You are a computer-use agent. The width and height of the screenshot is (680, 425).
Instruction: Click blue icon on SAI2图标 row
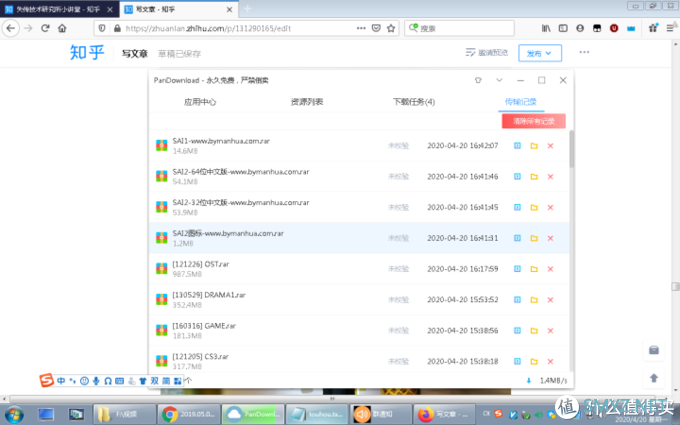pos(517,238)
